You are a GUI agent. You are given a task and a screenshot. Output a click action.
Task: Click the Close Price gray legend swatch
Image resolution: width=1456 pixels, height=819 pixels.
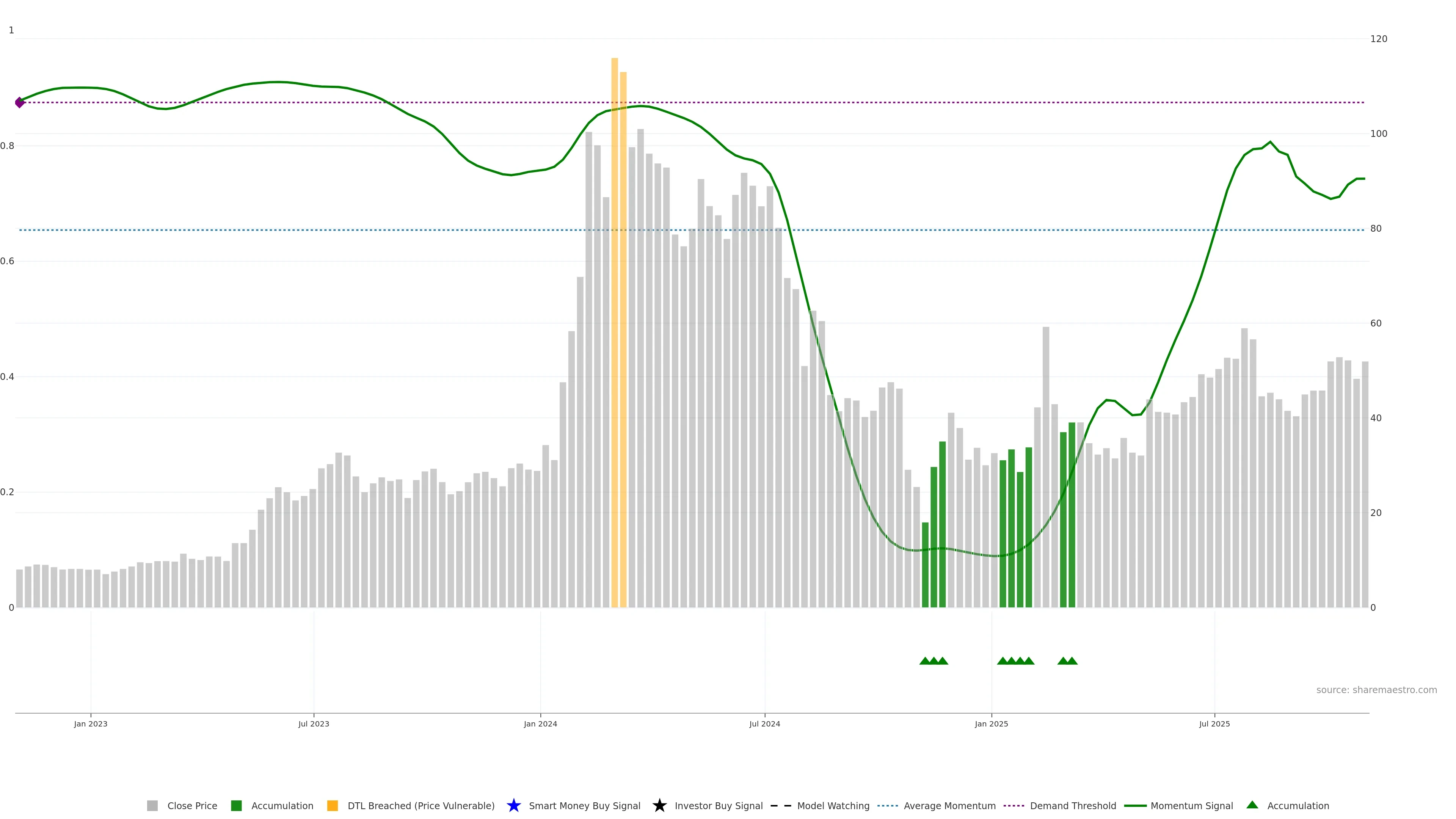(152, 805)
